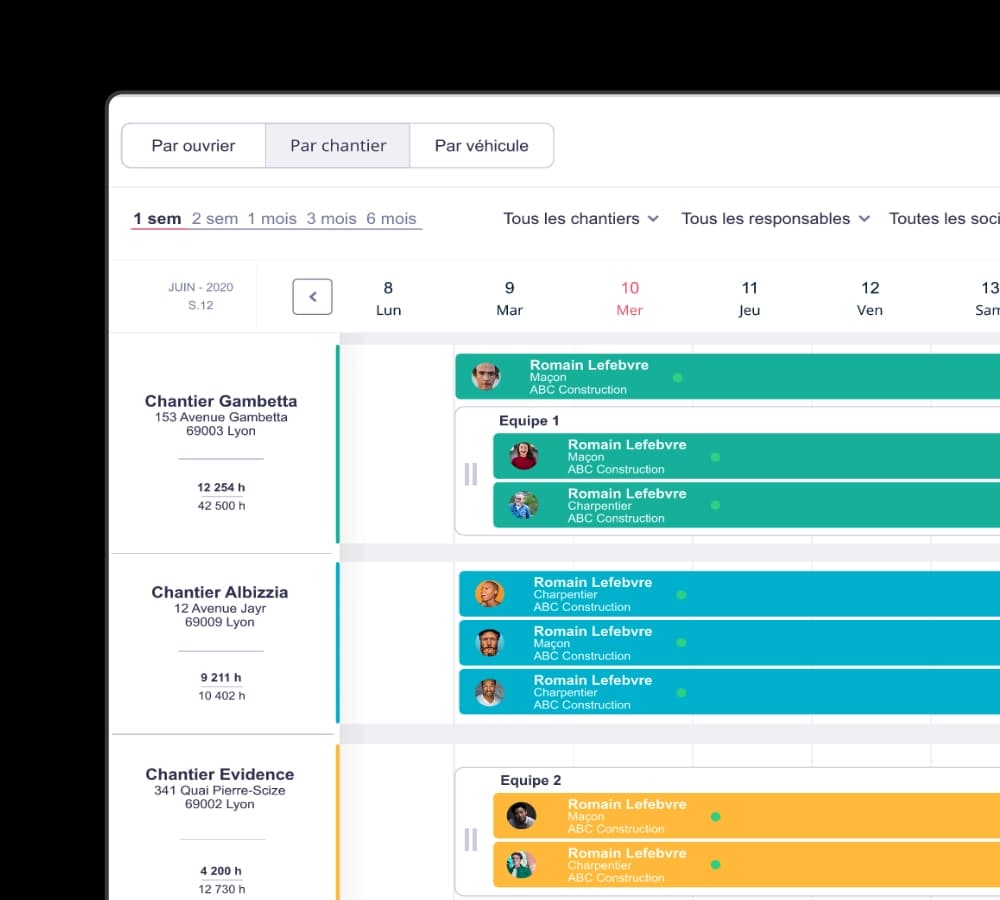Toggle the green status dot on the top Gambetta assignment
The height and width of the screenshot is (900, 1000).
[679, 379]
